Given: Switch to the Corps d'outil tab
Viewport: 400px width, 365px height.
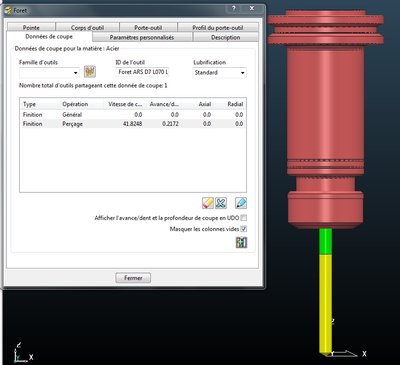Looking at the screenshot, I should pos(87,27).
